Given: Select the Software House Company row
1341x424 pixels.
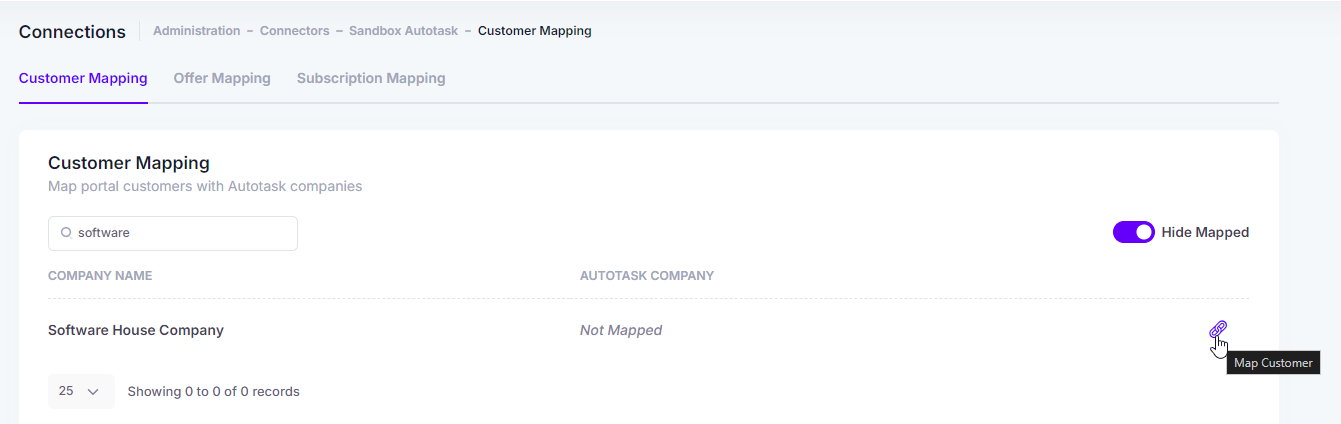Looking at the screenshot, I should pyautogui.click(x=648, y=330).
